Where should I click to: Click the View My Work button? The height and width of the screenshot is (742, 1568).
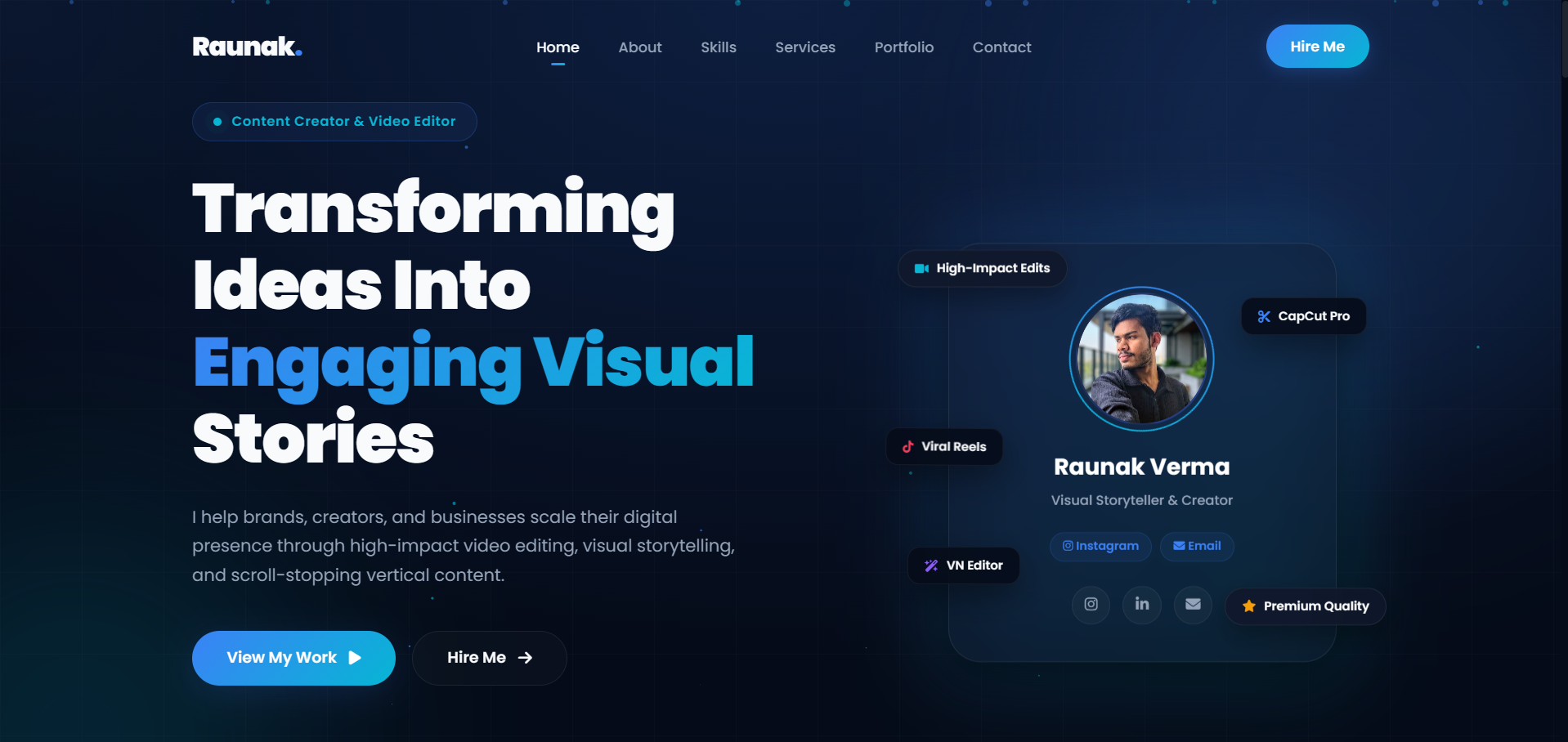pos(293,658)
